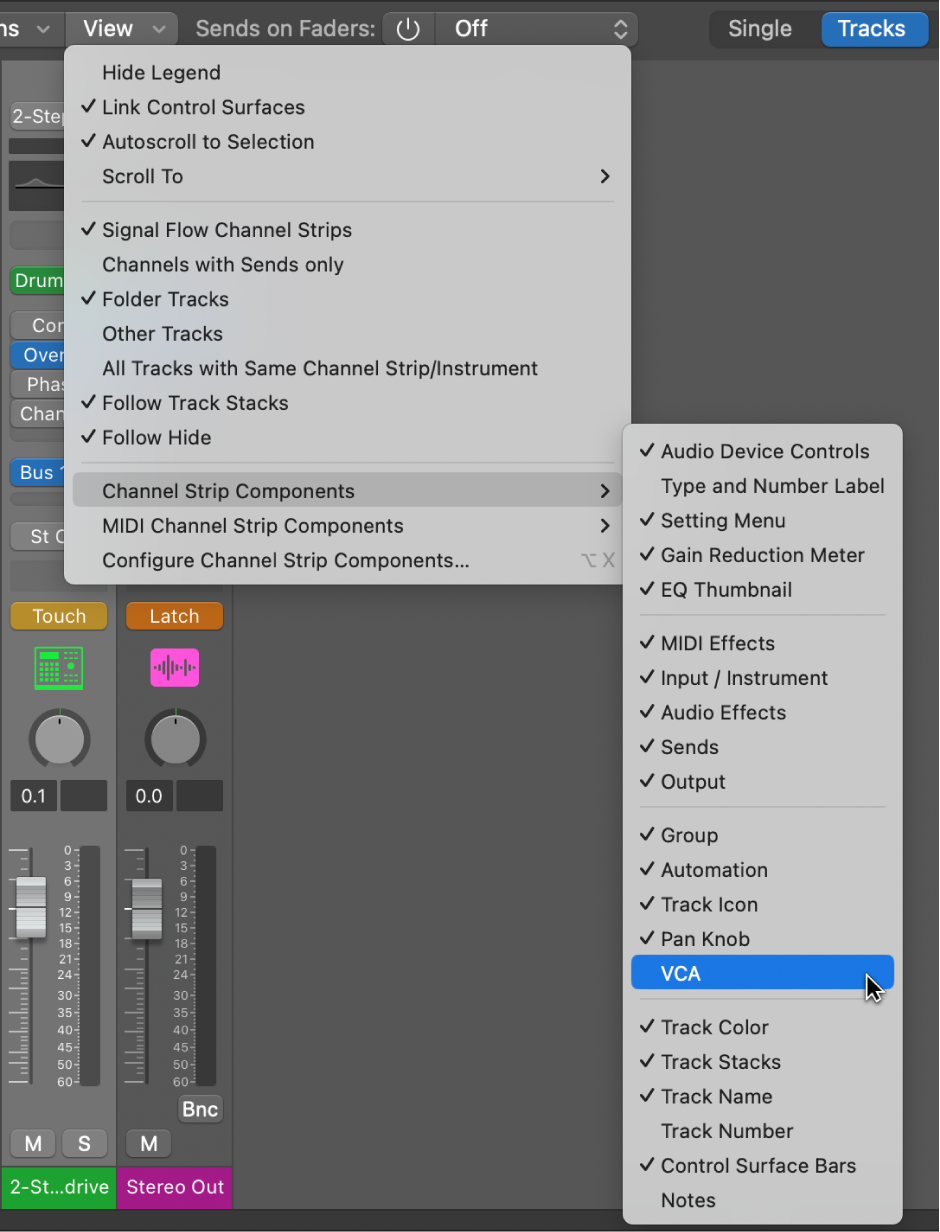
Task: Select Hide Legend from the View menu
Action: (161, 72)
